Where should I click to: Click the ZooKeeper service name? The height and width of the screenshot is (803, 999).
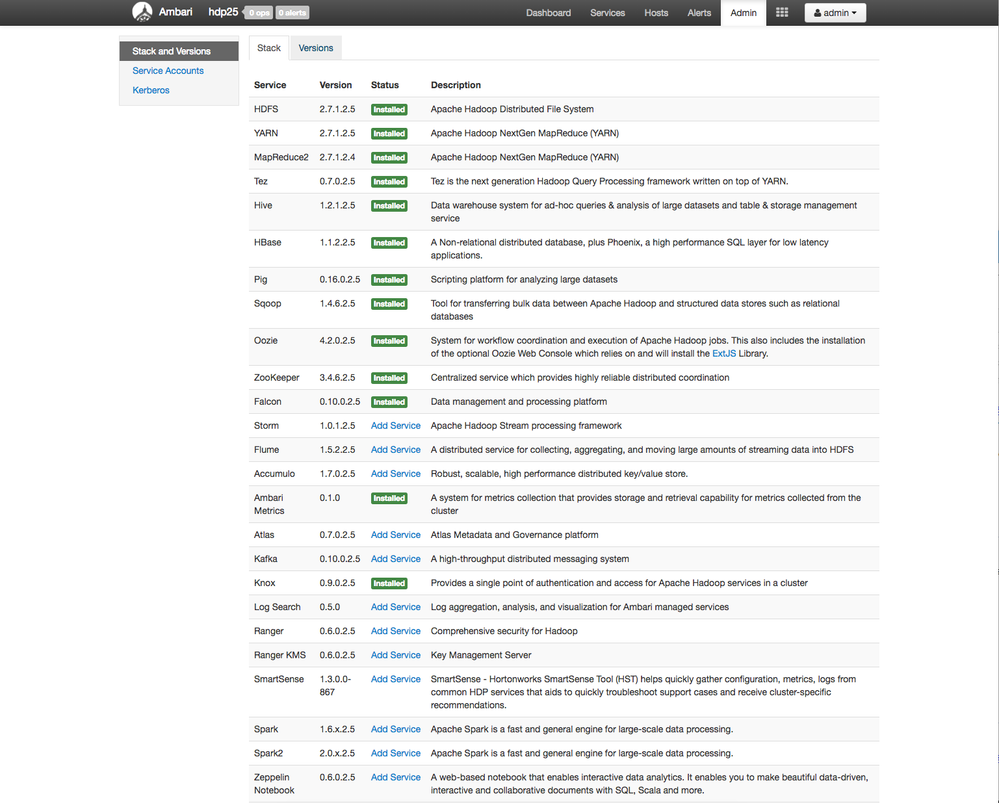coord(277,377)
